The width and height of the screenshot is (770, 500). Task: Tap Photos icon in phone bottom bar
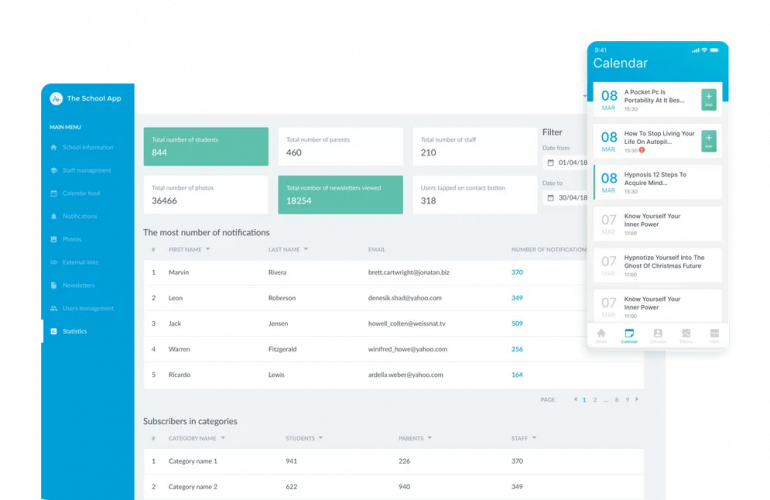click(686, 334)
